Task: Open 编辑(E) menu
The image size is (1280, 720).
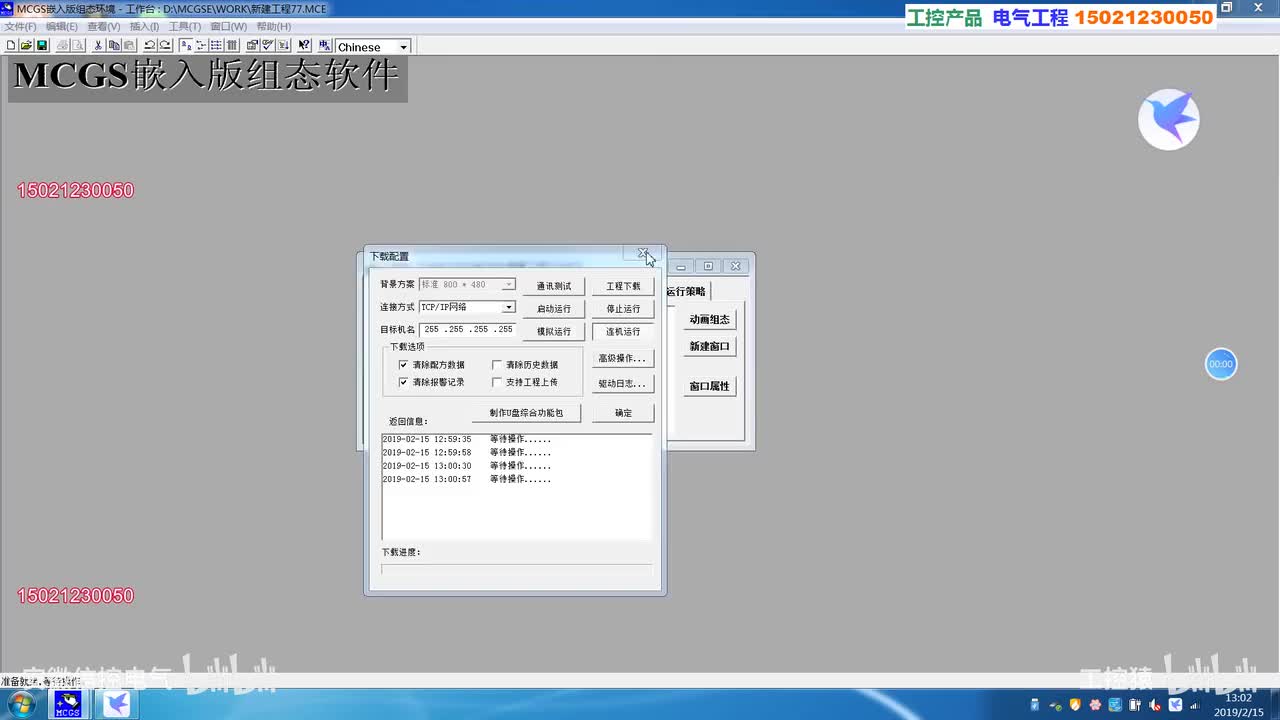Action: [61, 27]
